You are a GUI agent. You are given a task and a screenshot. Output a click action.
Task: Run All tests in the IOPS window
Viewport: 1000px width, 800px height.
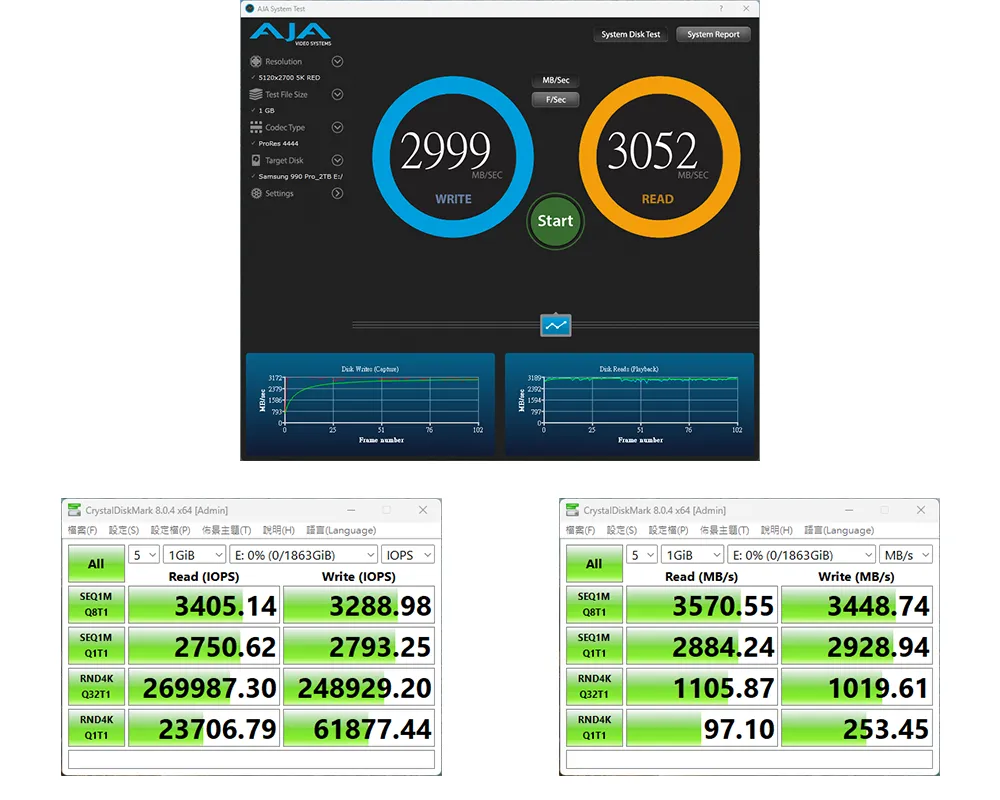tap(96, 564)
